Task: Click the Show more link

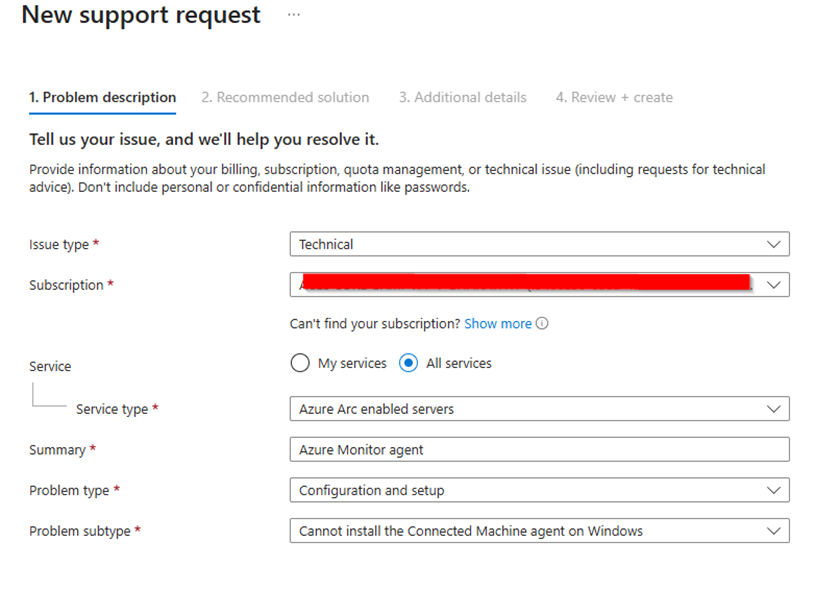Action: [x=498, y=324]
